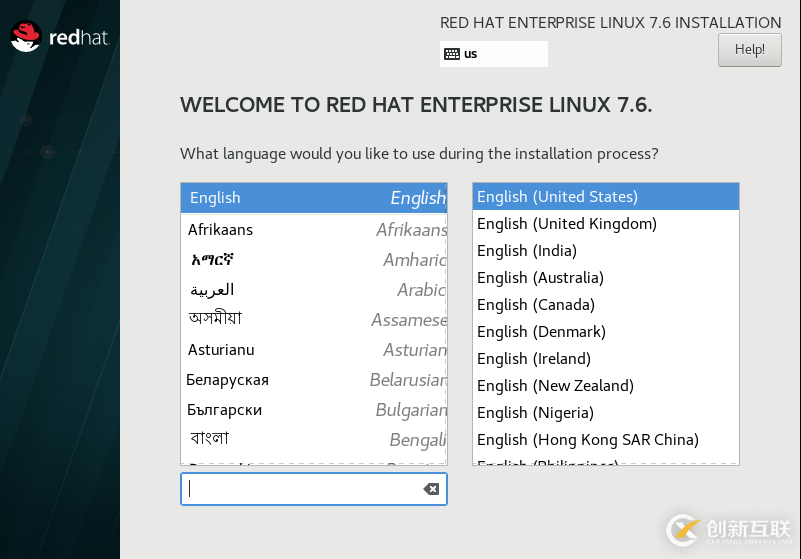Image resolution: width=801 pixels, height=559 pixels.
Task: Choose English (India) locale
Action: (x=605, y=251)
